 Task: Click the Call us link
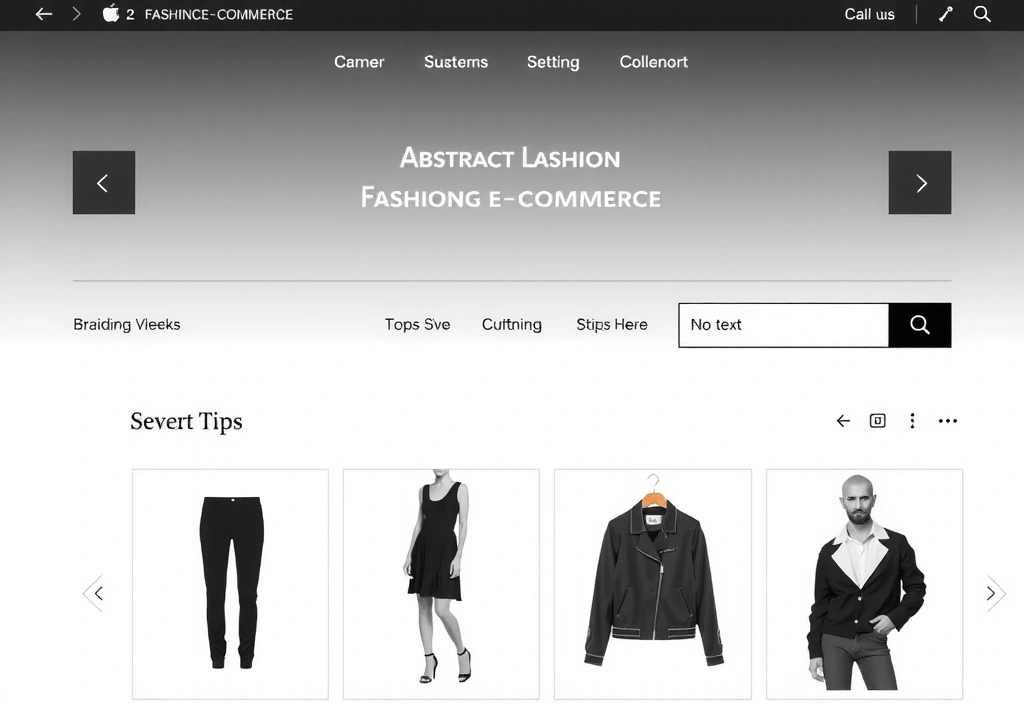click(x=869, y=14)
